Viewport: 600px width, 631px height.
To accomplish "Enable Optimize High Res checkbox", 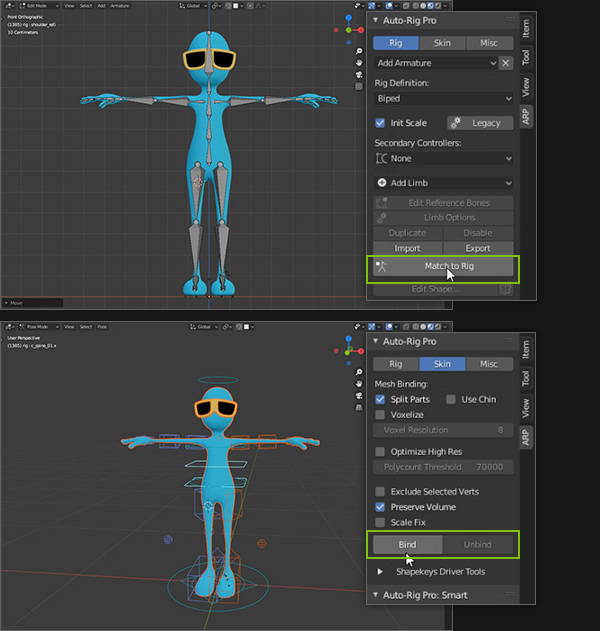I will (380, 452).
